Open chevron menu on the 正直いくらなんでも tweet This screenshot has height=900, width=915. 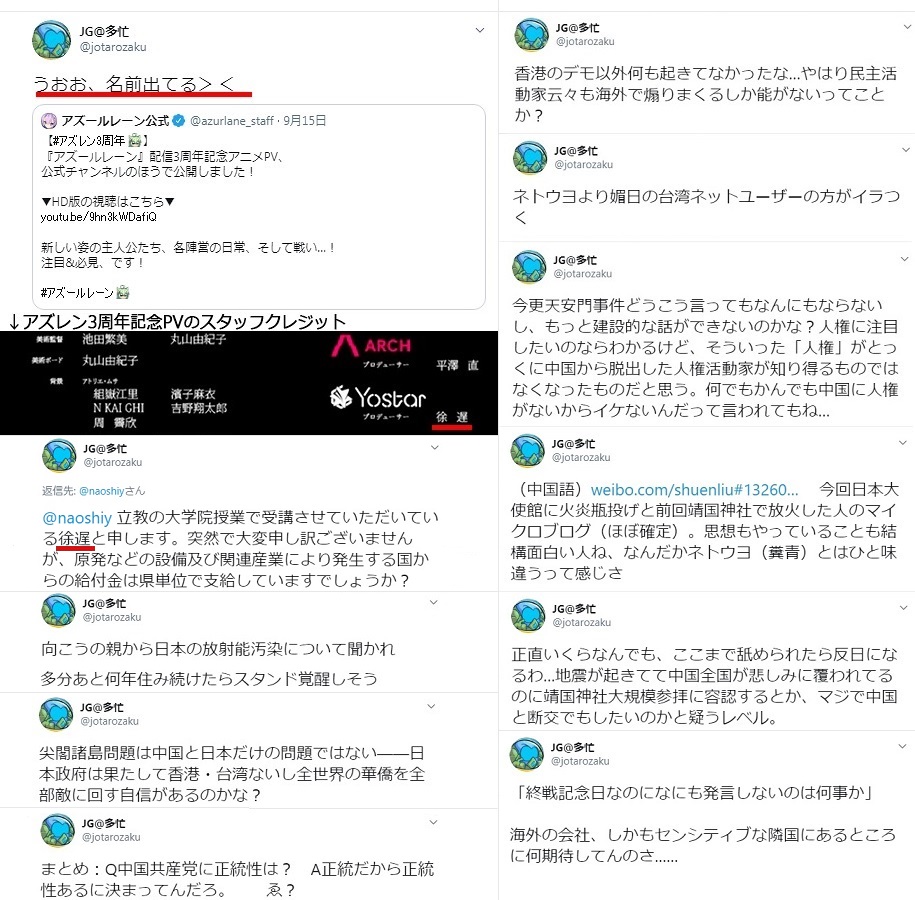903,608
